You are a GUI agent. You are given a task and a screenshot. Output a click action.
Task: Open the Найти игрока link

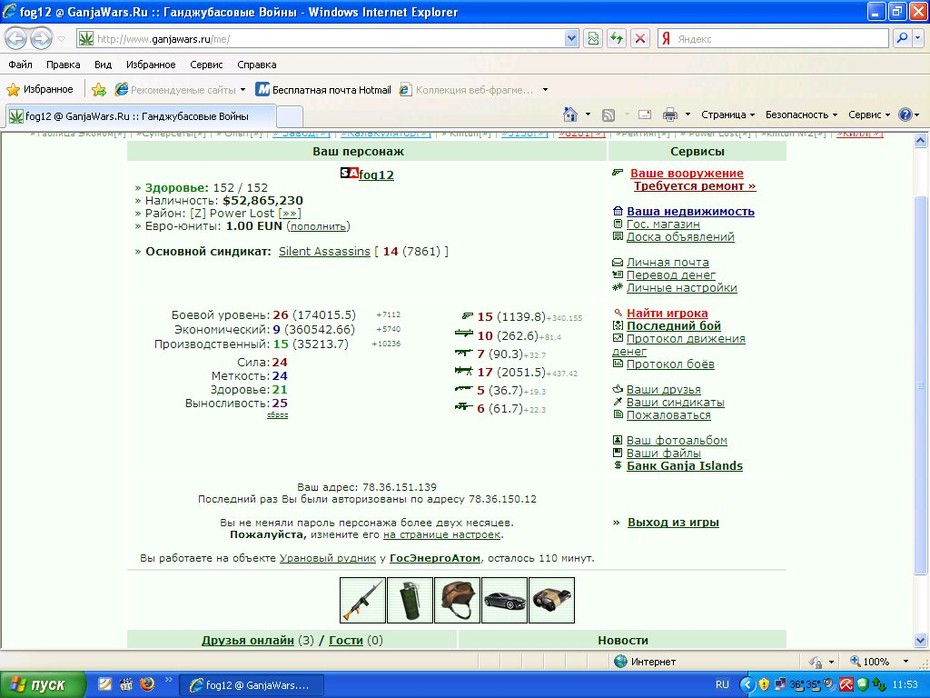point(667,313)
